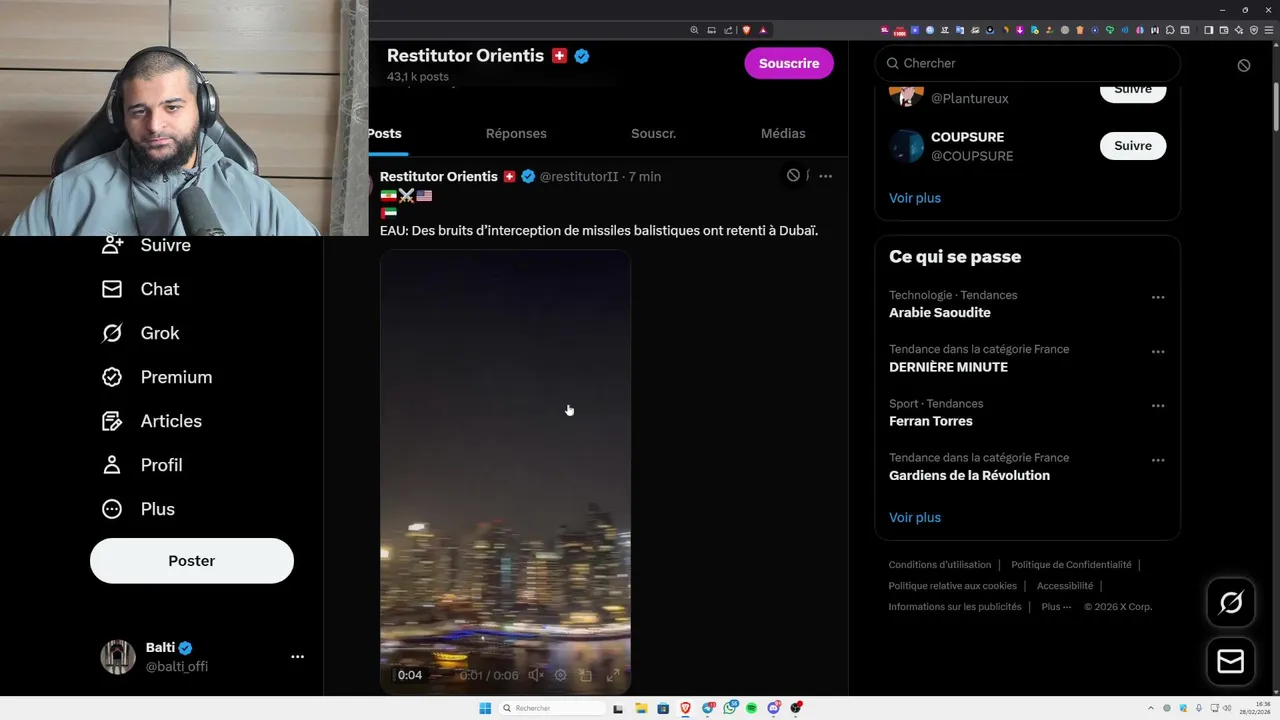Switch to the Souscr. tab

pos(653,133)
